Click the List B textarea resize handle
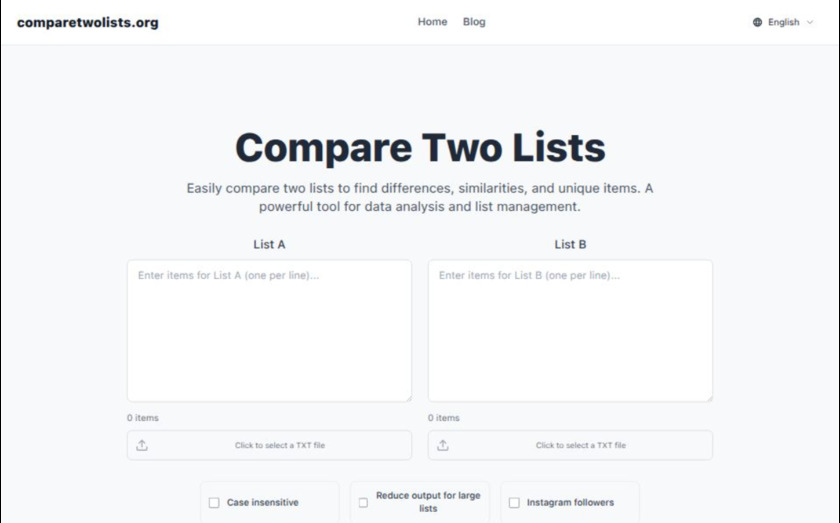 pos(708,397)
